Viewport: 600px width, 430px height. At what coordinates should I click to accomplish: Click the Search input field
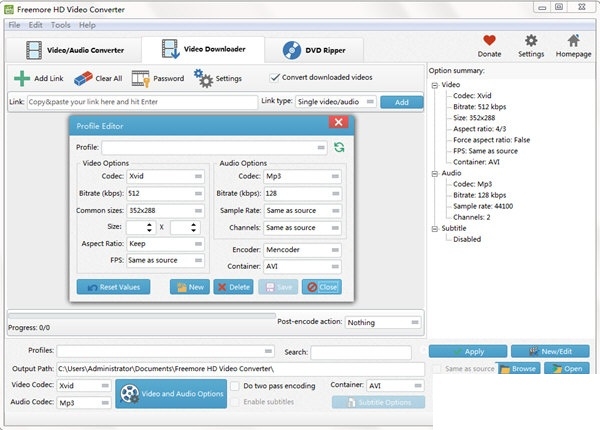click(361, 352)
